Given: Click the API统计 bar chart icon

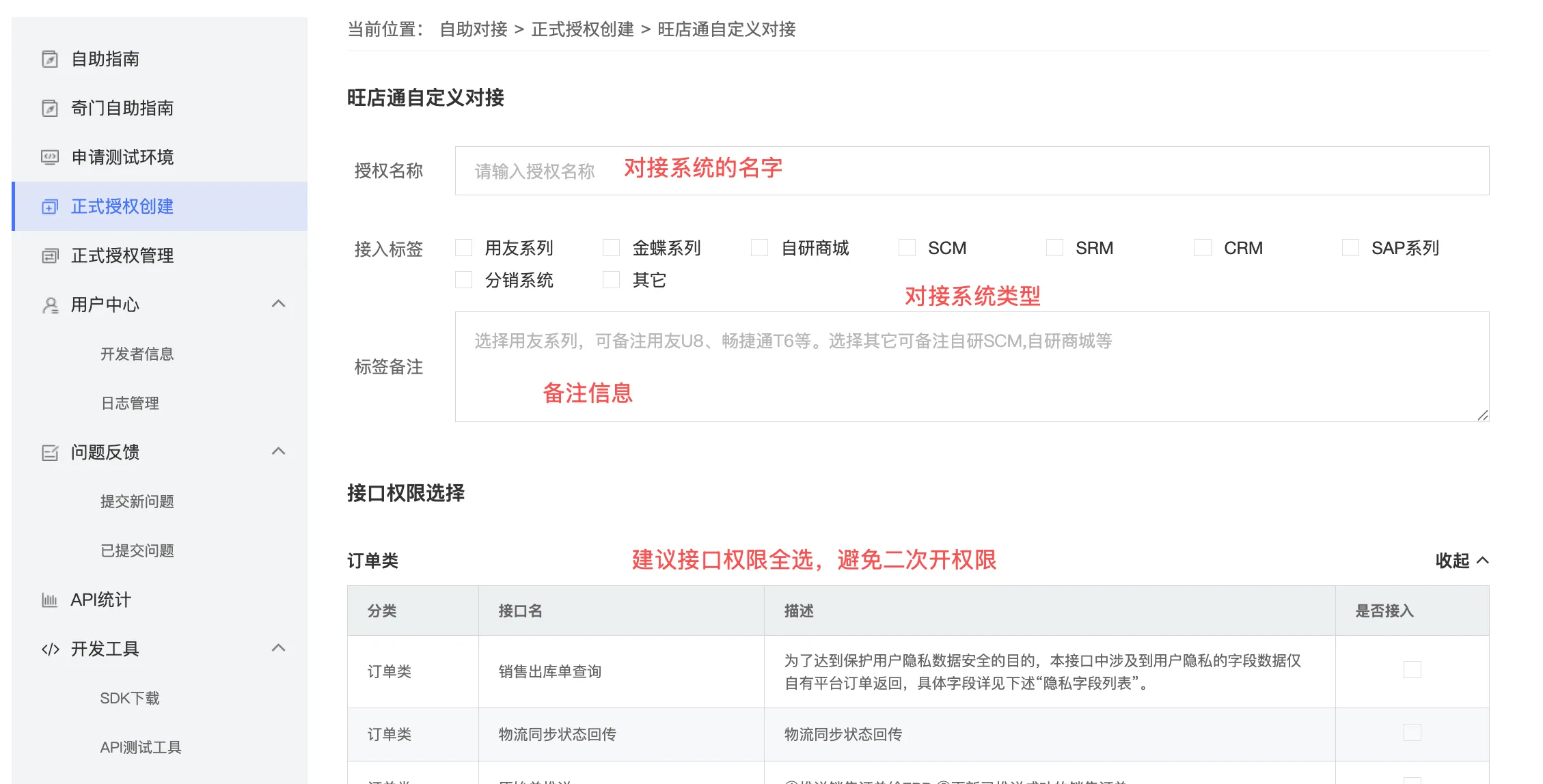Looking at the screenshot, I should tap(50, 600).
